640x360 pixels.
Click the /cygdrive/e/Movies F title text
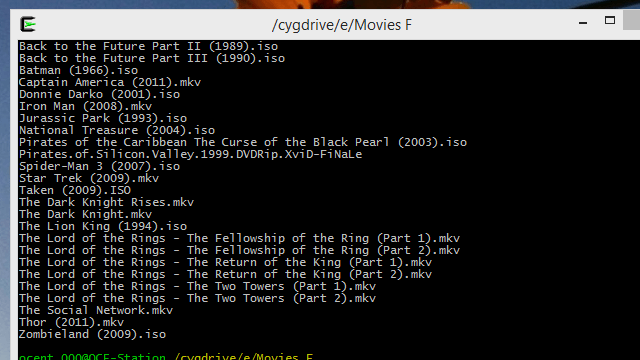pyautogui.click(x=342, y=25)
